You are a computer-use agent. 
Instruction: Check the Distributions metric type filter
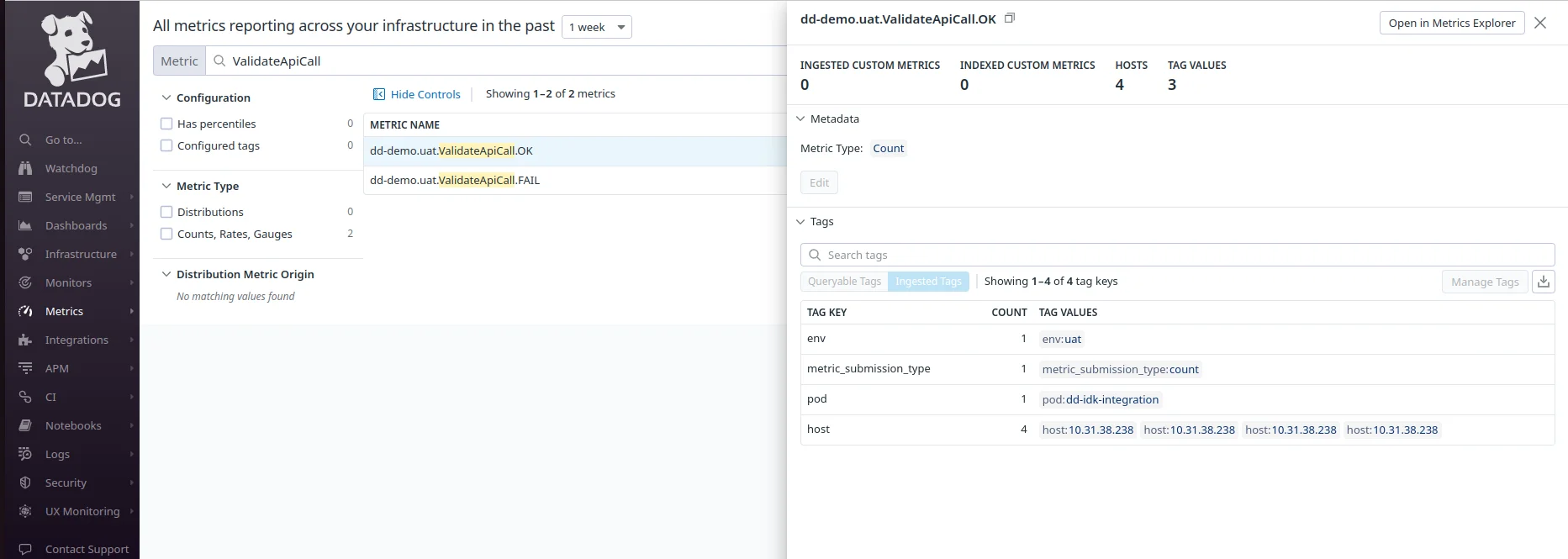(x=166, y=212)
